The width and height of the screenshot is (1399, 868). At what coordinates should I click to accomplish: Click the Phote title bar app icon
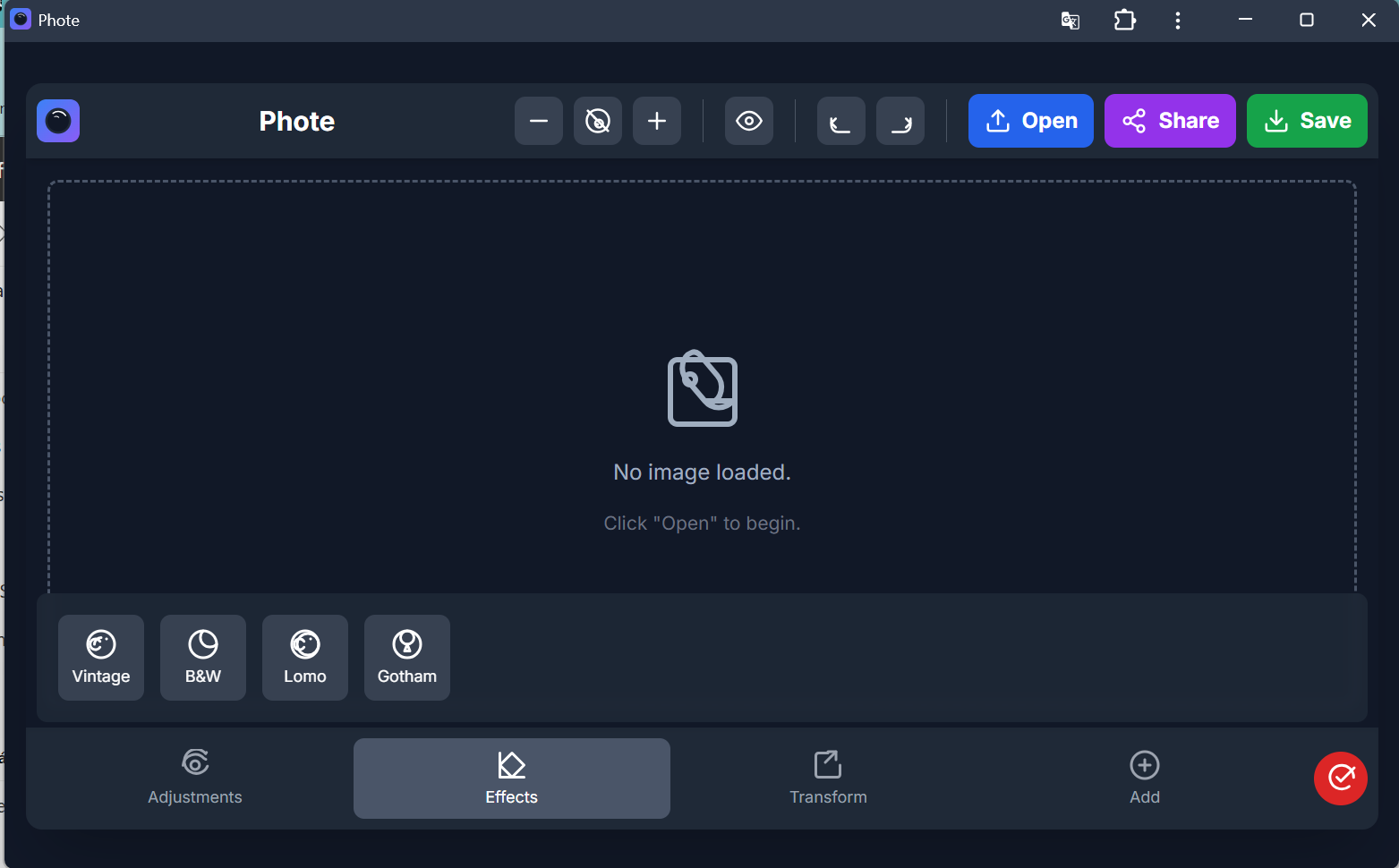coord(21,20)
